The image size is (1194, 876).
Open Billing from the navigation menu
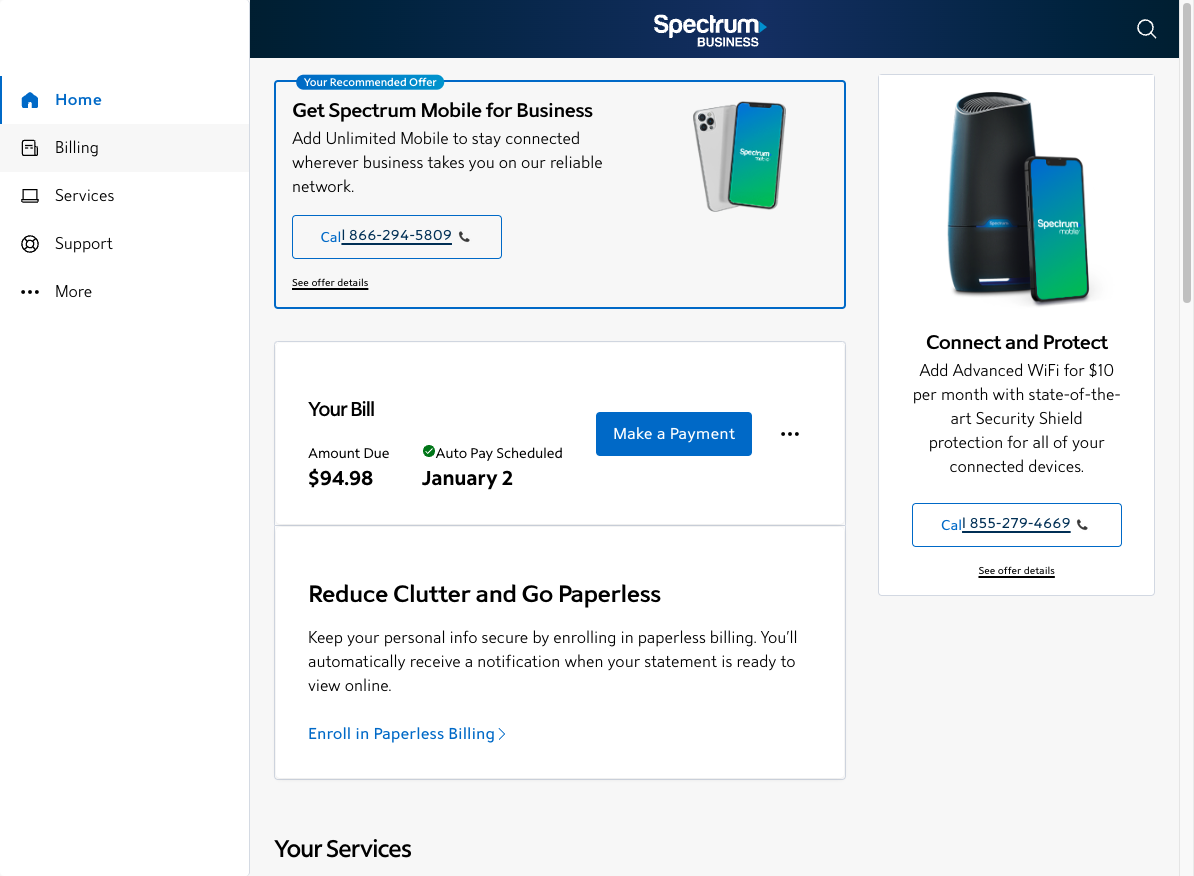click(x=124, y=148)
